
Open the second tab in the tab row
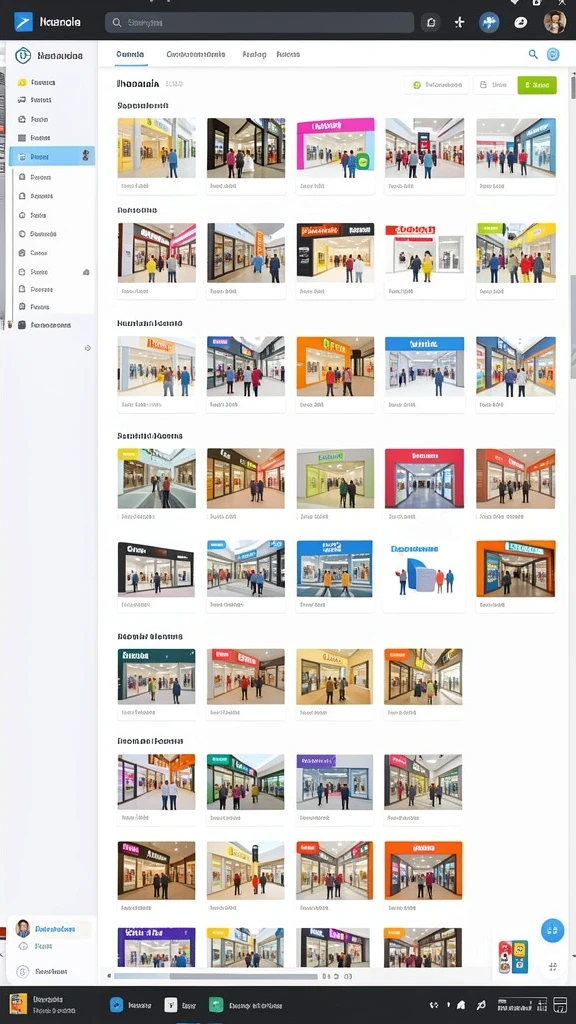(x=196, y=55)
